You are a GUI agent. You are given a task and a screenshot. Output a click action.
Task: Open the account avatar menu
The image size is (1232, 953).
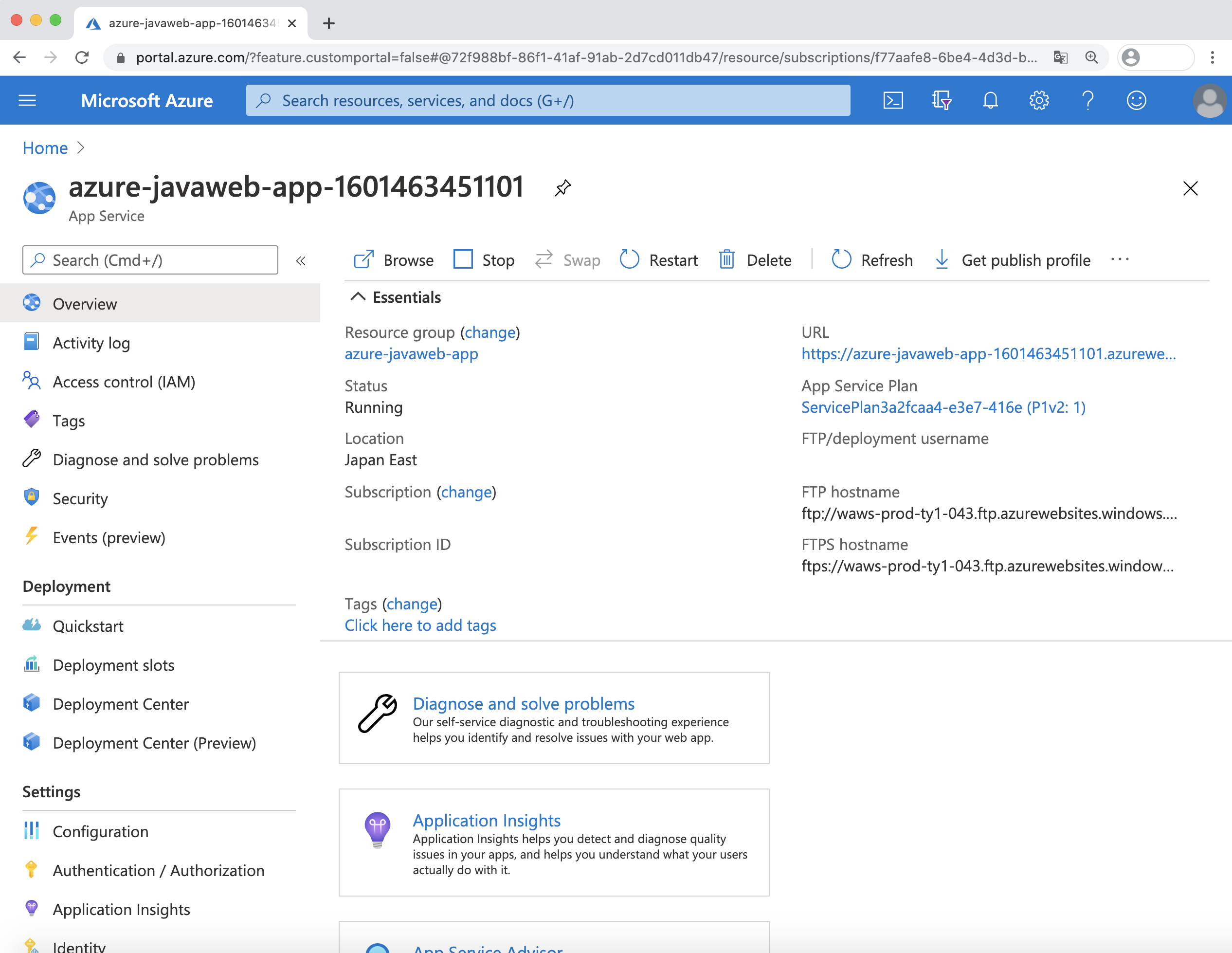1210,100
